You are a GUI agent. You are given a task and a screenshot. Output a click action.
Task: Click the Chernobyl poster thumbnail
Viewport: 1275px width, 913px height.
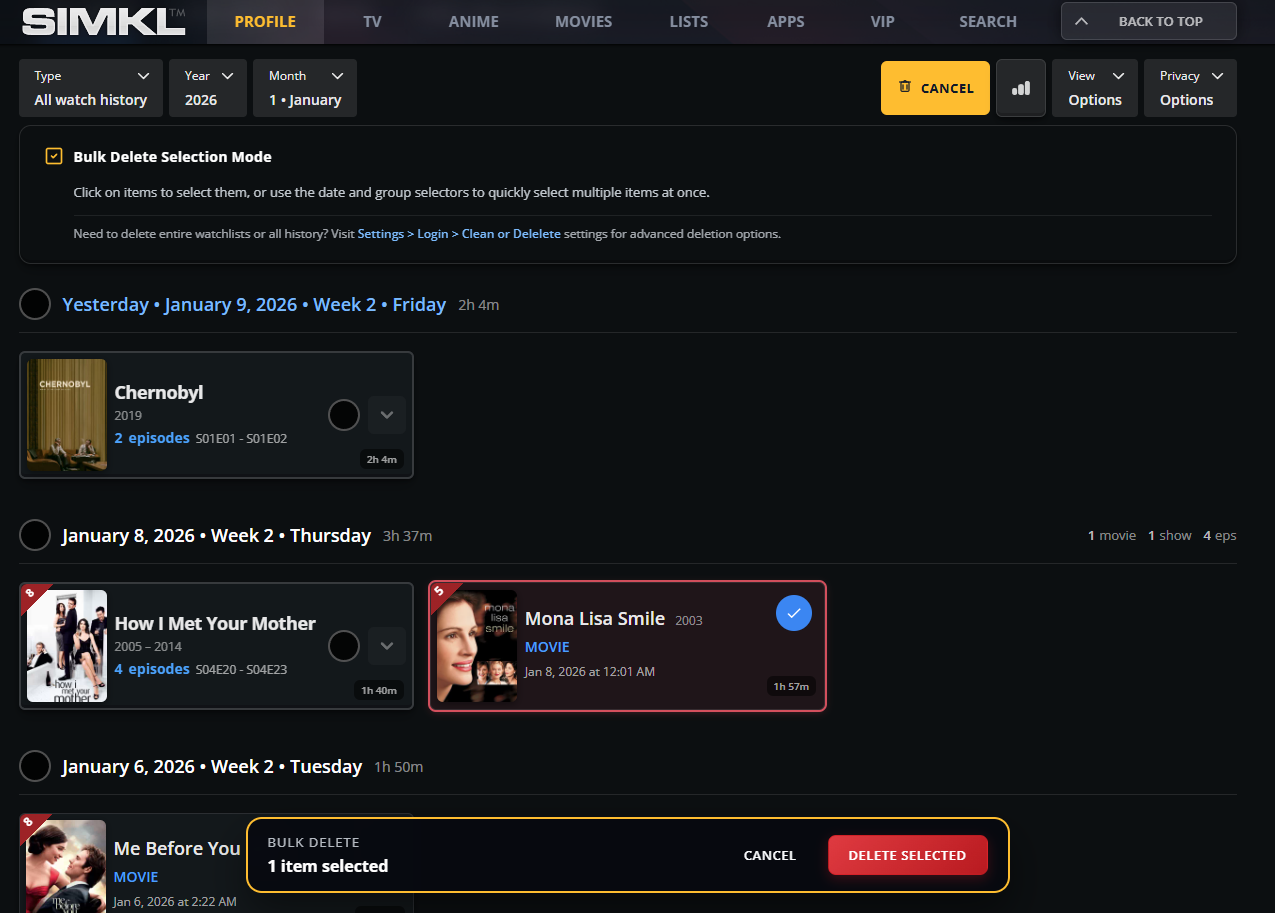[x=67, y=415]
